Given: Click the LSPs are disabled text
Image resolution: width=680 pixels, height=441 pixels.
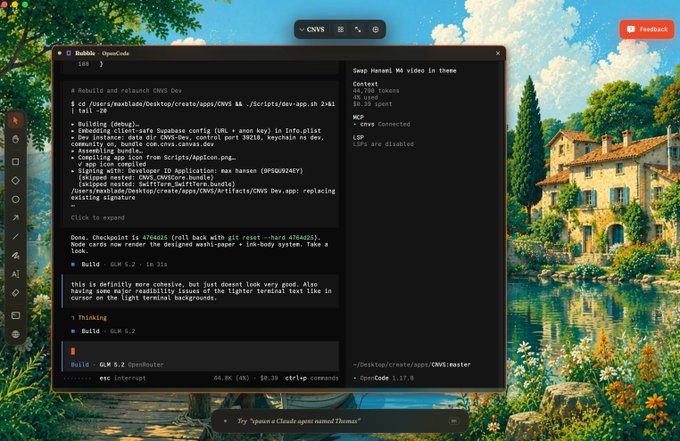Looking at the screenshot, I should [x=383, y=144].
